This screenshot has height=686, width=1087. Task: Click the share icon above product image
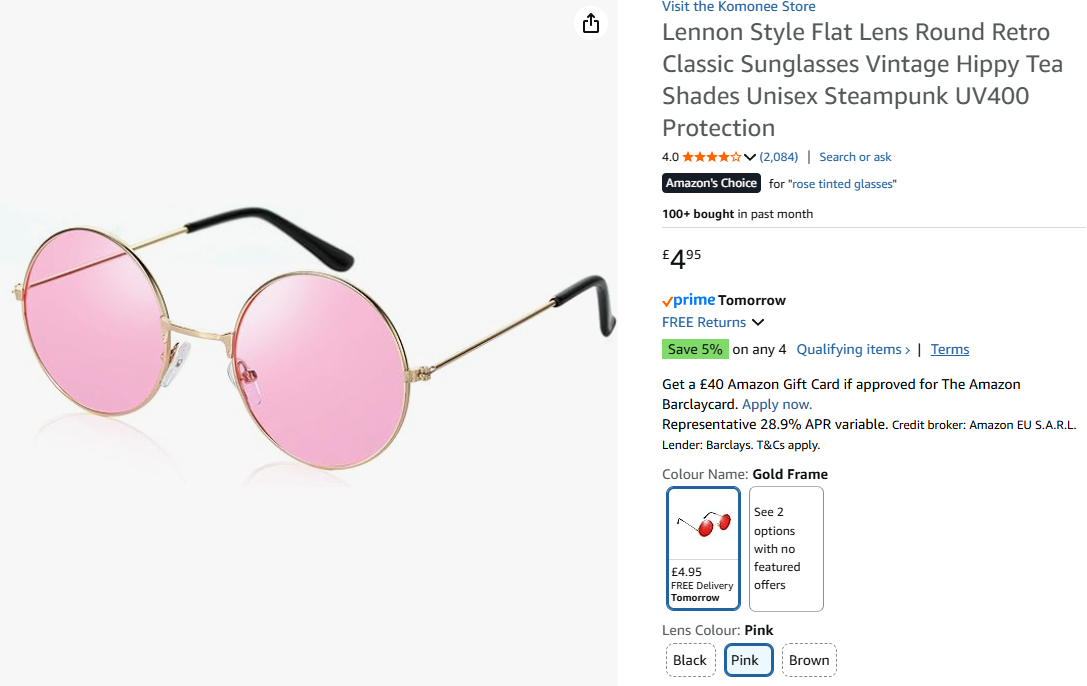pyautogui.click(x=591, y=23)
